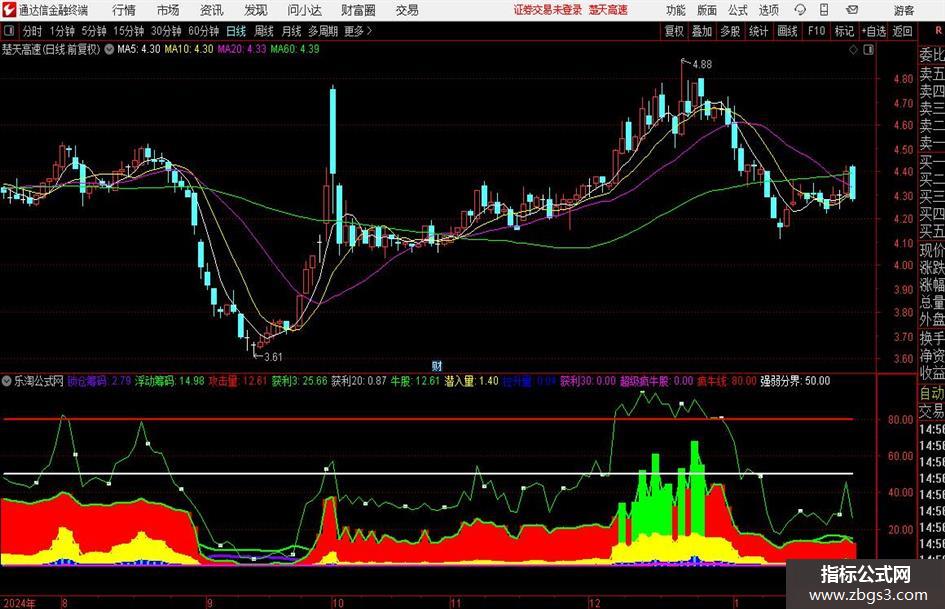This screenshot has height=609, width=945.
Task: Expand the 乐淘公式网 indicator dropdown arrow
Action: (x=7, y=381)
